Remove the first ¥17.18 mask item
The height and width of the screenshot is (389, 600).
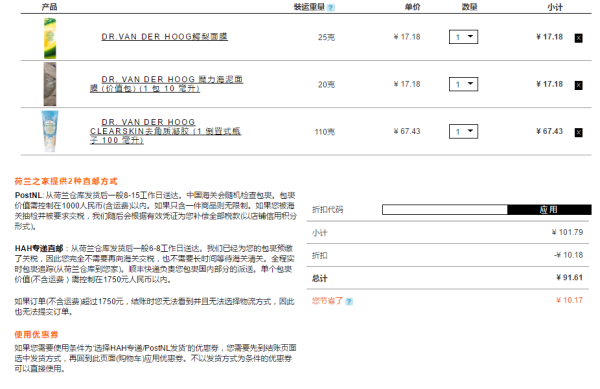578,38
